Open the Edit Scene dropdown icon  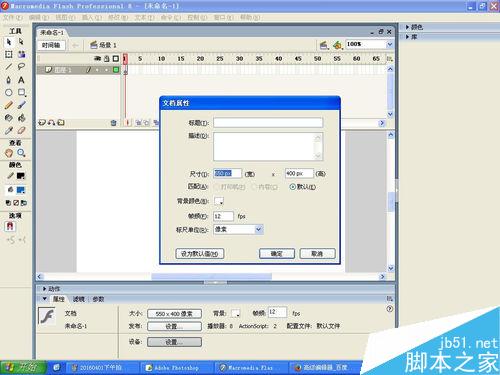323,45
